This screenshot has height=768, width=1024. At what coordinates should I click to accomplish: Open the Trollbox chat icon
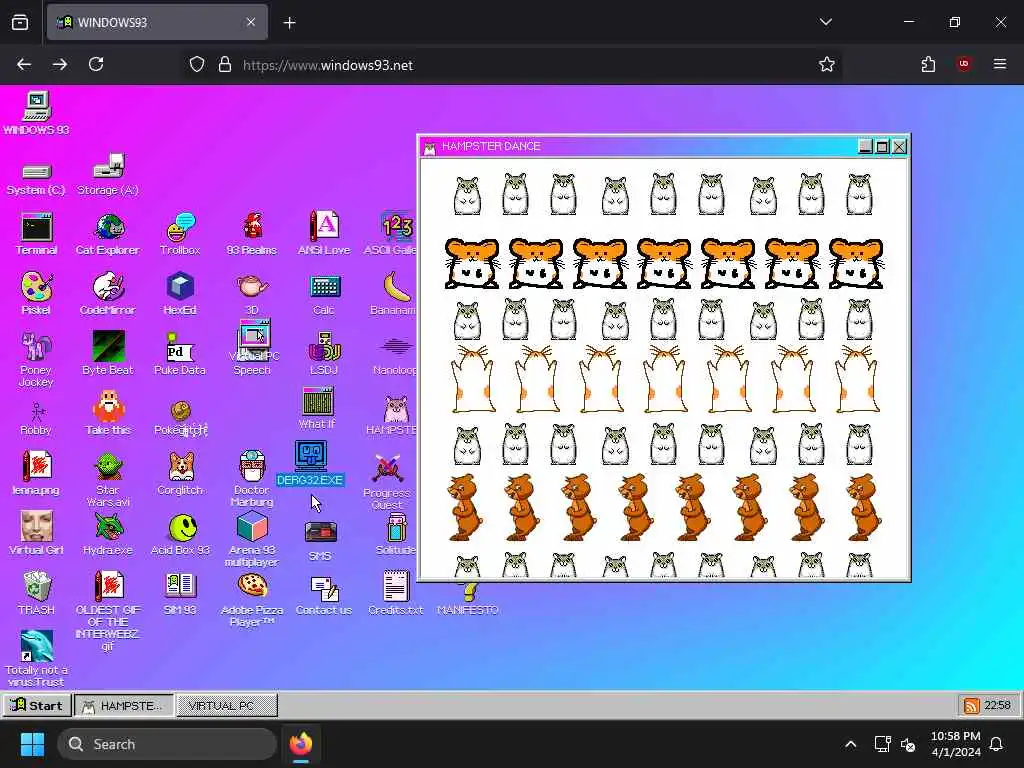click(x=180, y=234)
